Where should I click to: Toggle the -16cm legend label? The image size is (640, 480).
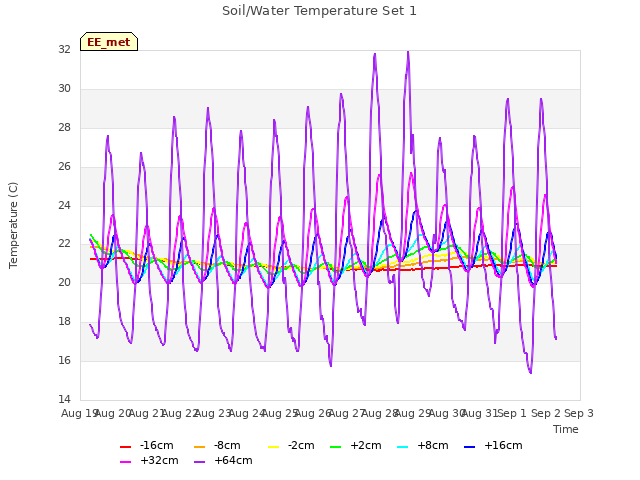[x=156, y=445]
